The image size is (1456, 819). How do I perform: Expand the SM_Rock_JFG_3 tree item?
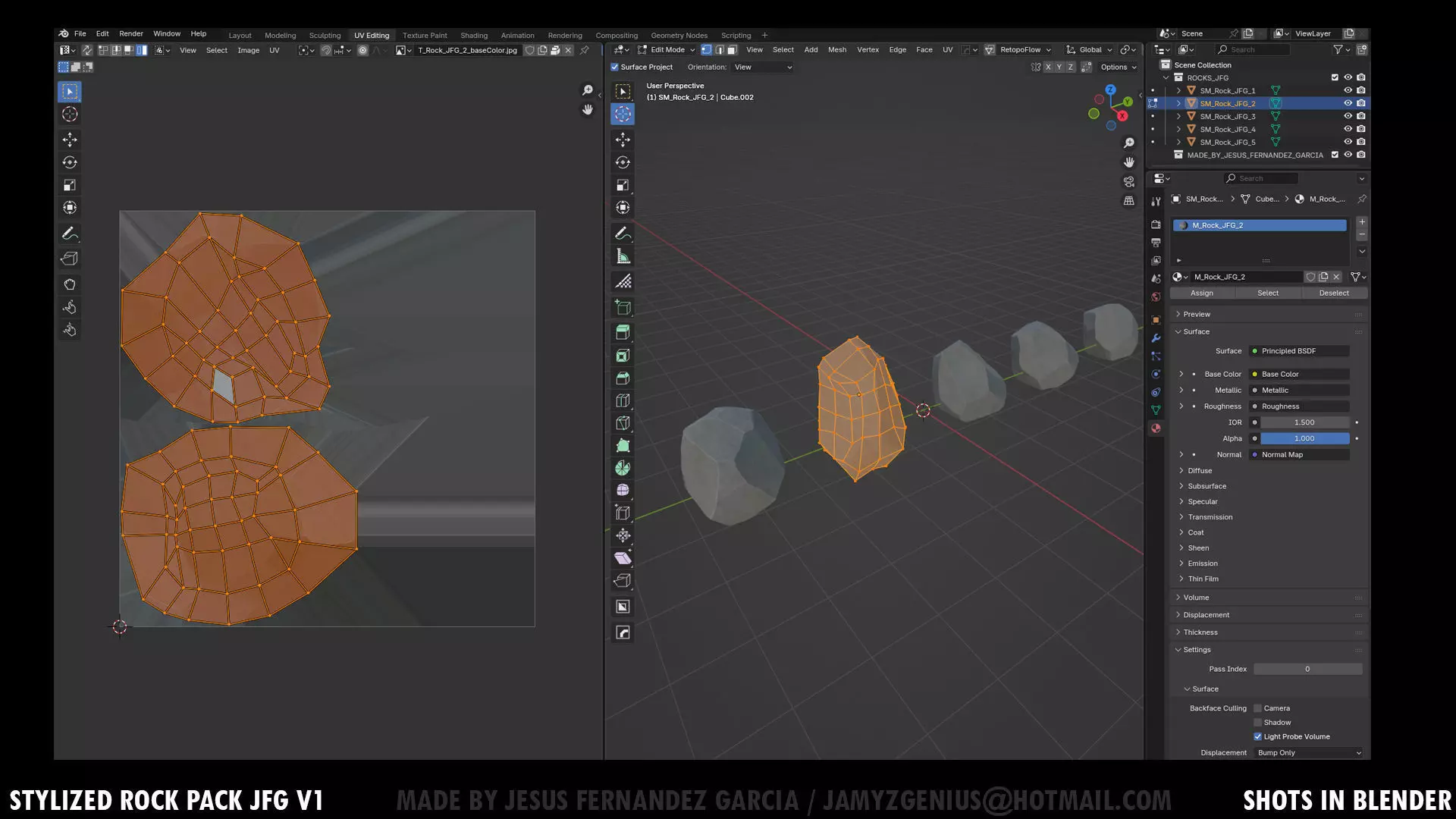pos(1178,116)
